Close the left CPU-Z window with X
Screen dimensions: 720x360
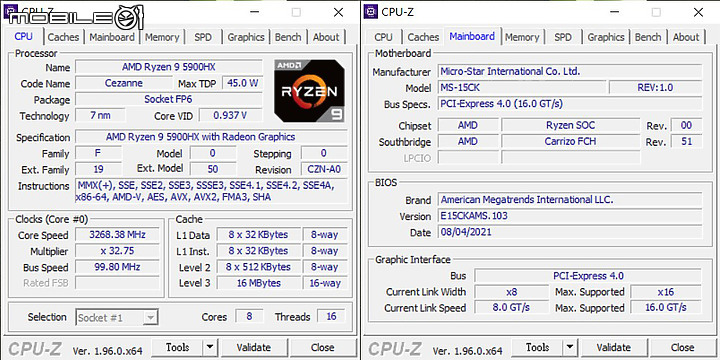coord(338,12)
